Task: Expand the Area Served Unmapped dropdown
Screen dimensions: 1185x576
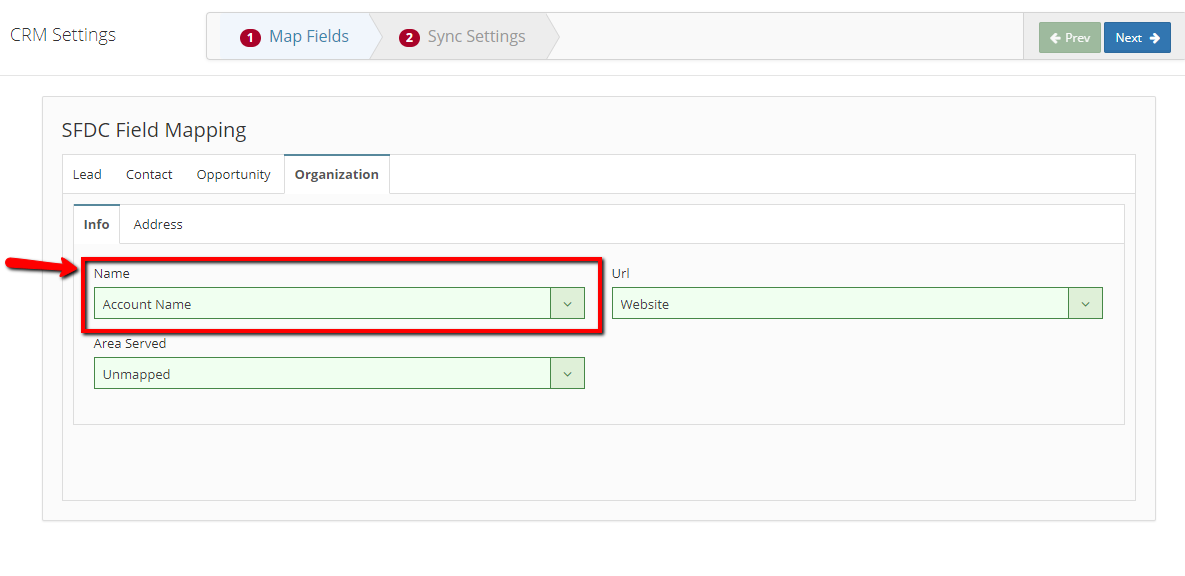Action: 339,373
